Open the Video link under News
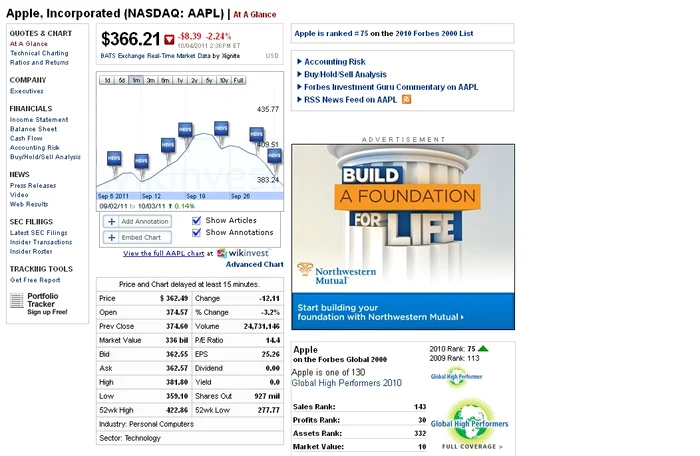700x456 pixels. pos(19,195)
